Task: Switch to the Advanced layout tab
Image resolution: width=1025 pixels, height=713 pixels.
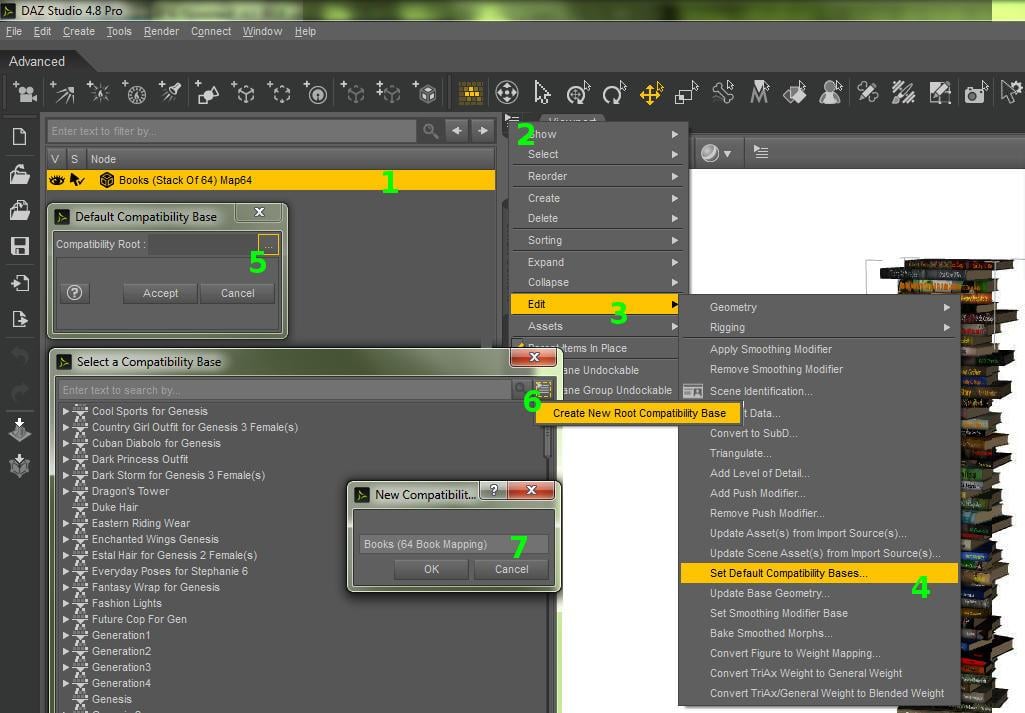Action: (37, 61)
